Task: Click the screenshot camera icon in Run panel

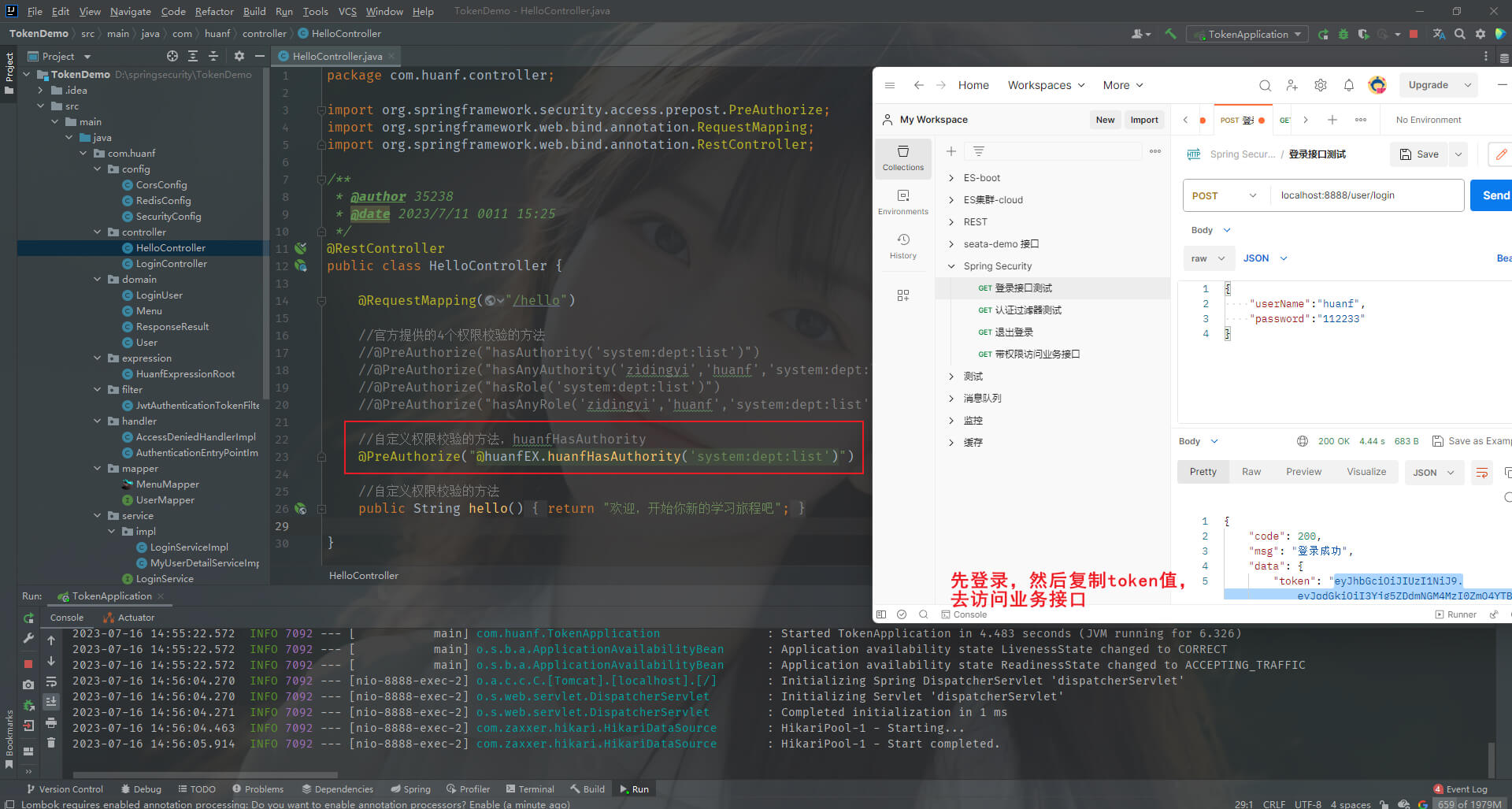Action: click(28, 685)
